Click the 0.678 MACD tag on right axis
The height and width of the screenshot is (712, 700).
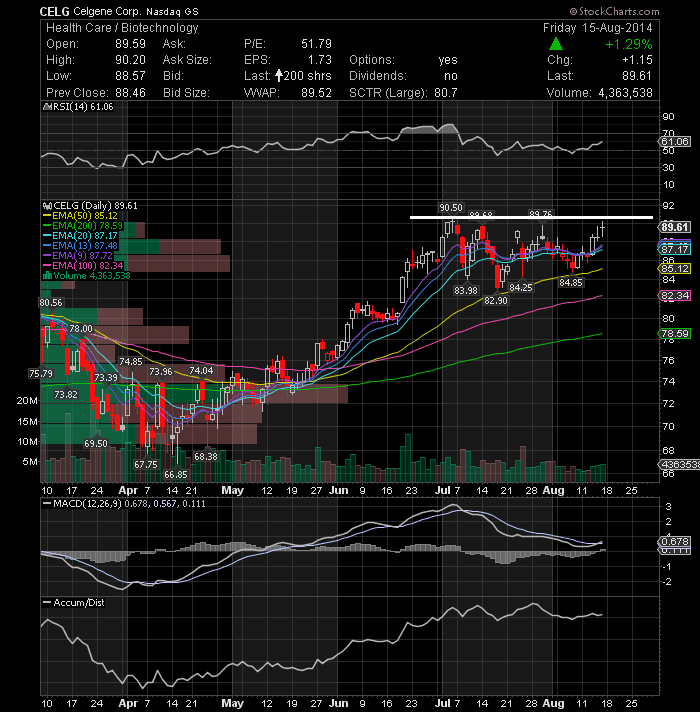click(675, 541)
